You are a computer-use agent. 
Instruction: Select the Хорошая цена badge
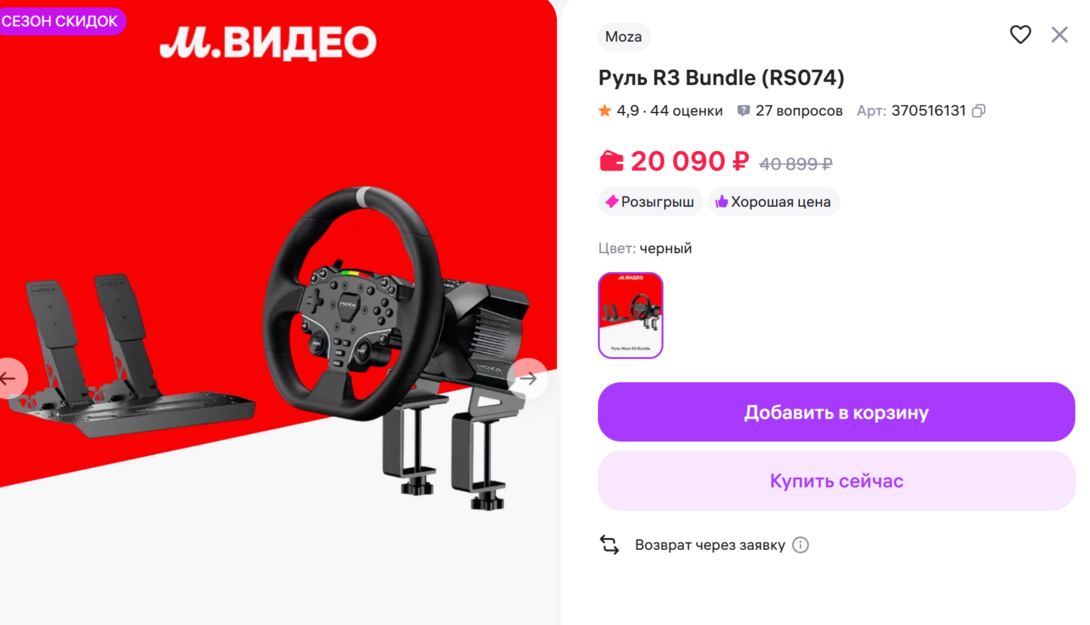[774, 202]
